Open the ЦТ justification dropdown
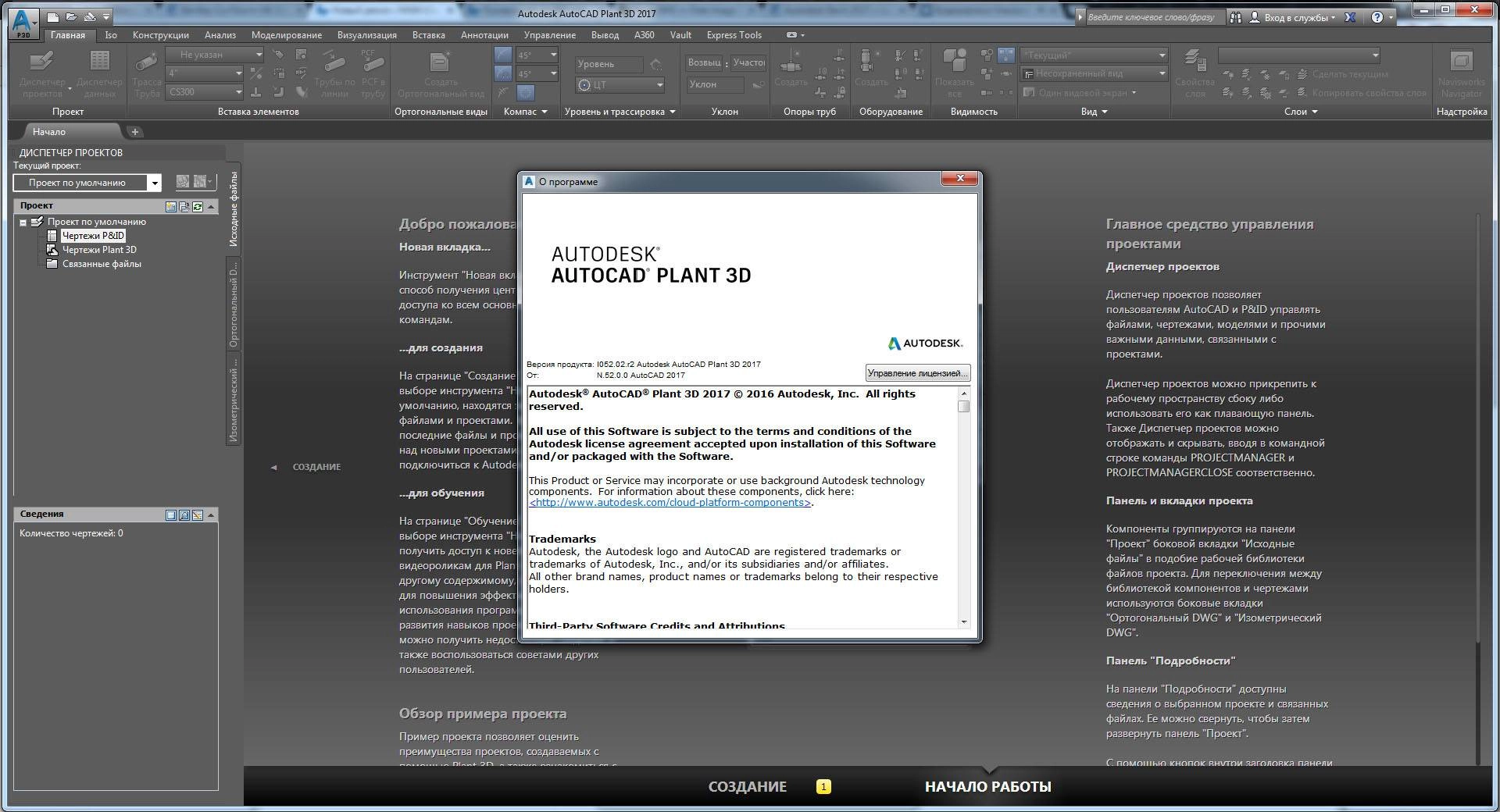 point(620,84)
